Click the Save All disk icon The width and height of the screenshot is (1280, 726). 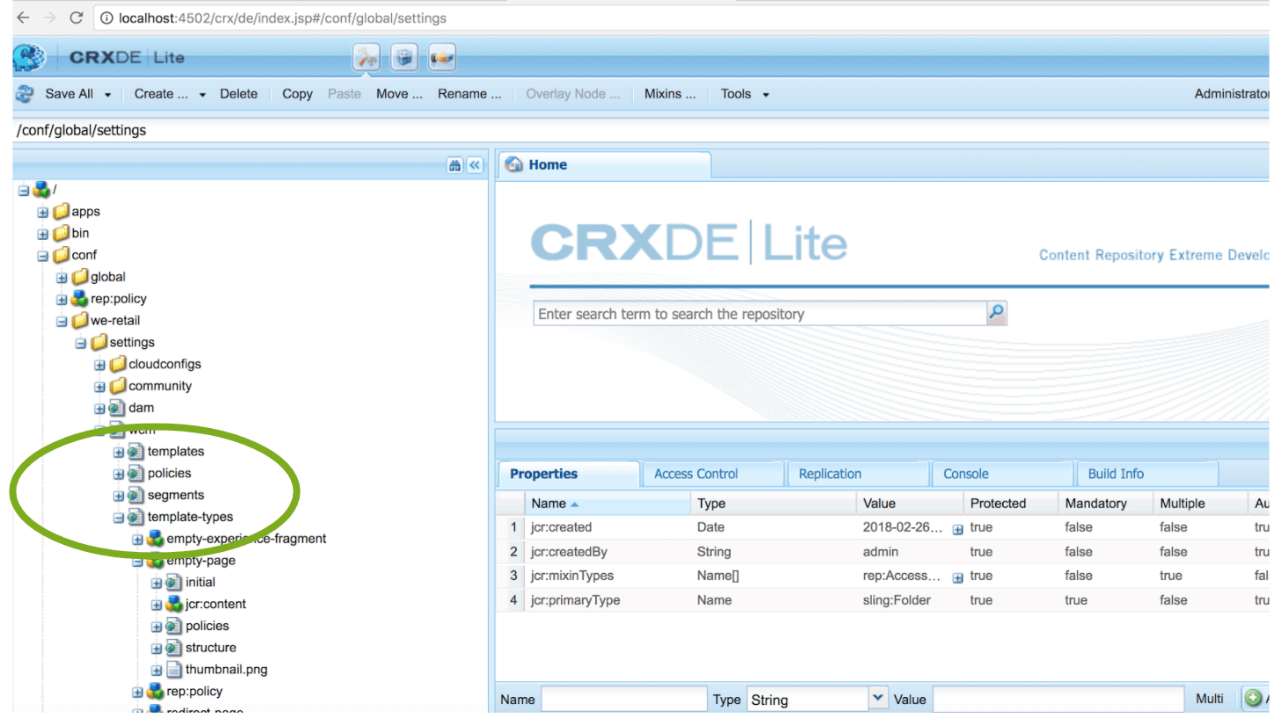(25, 94)
